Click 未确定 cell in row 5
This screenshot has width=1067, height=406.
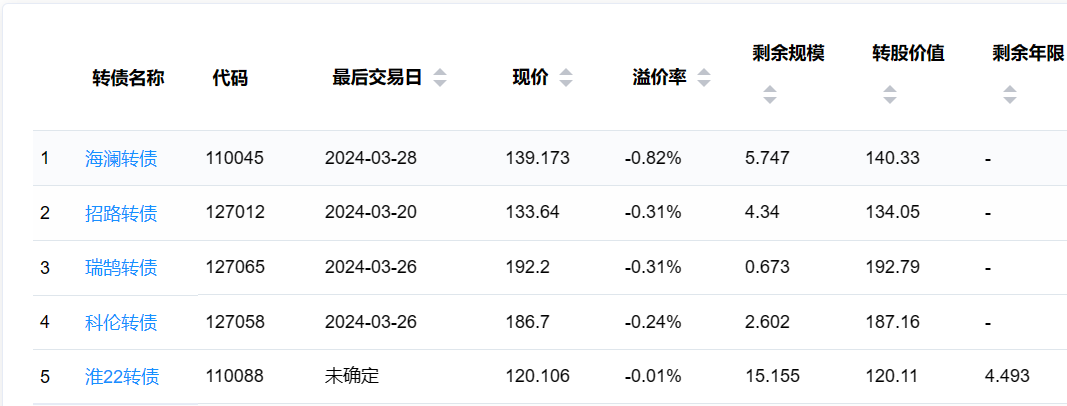pyautogui.click(x=352, y=377)
